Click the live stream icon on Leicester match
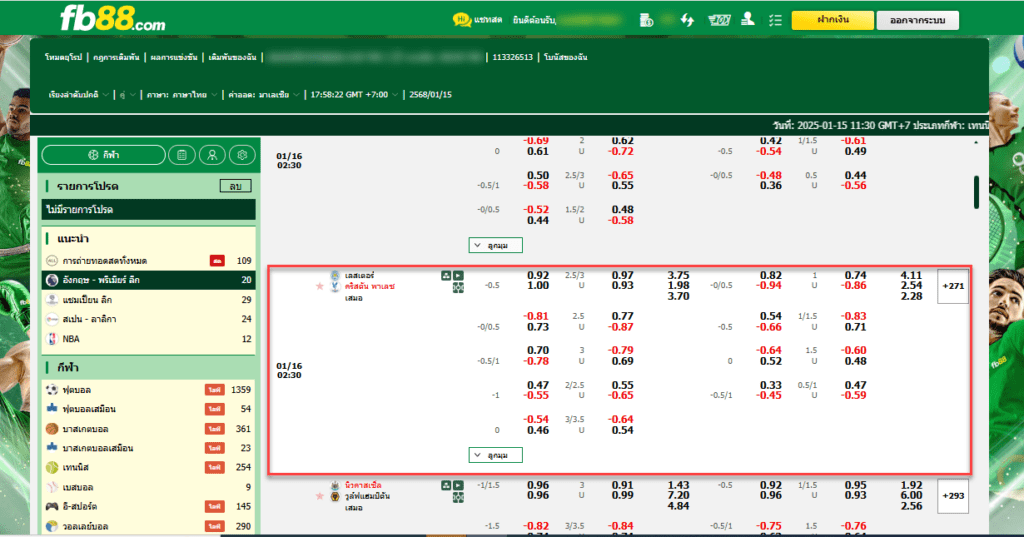This screenshot has height=537, width=1024. pos(446,276)
